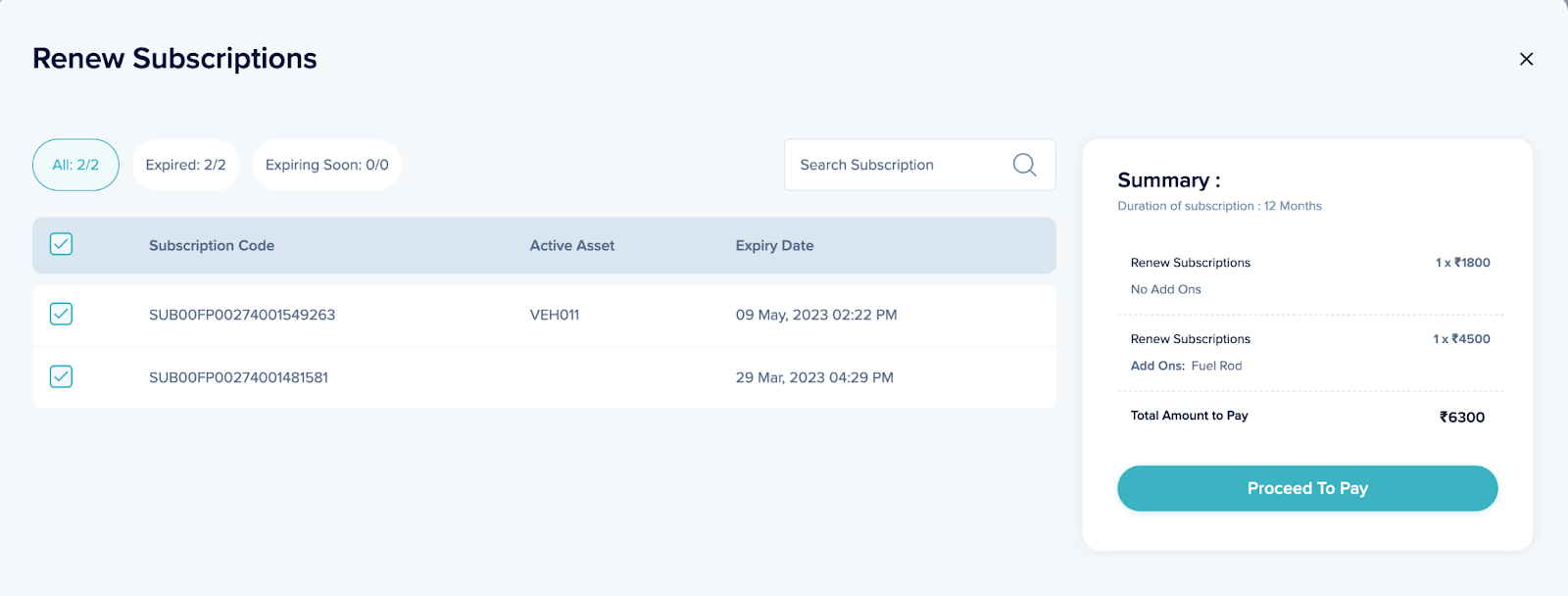Click the Expiry Date column header
The height and width of the screenshot is (596, 1568).
(x=774, y=245)
